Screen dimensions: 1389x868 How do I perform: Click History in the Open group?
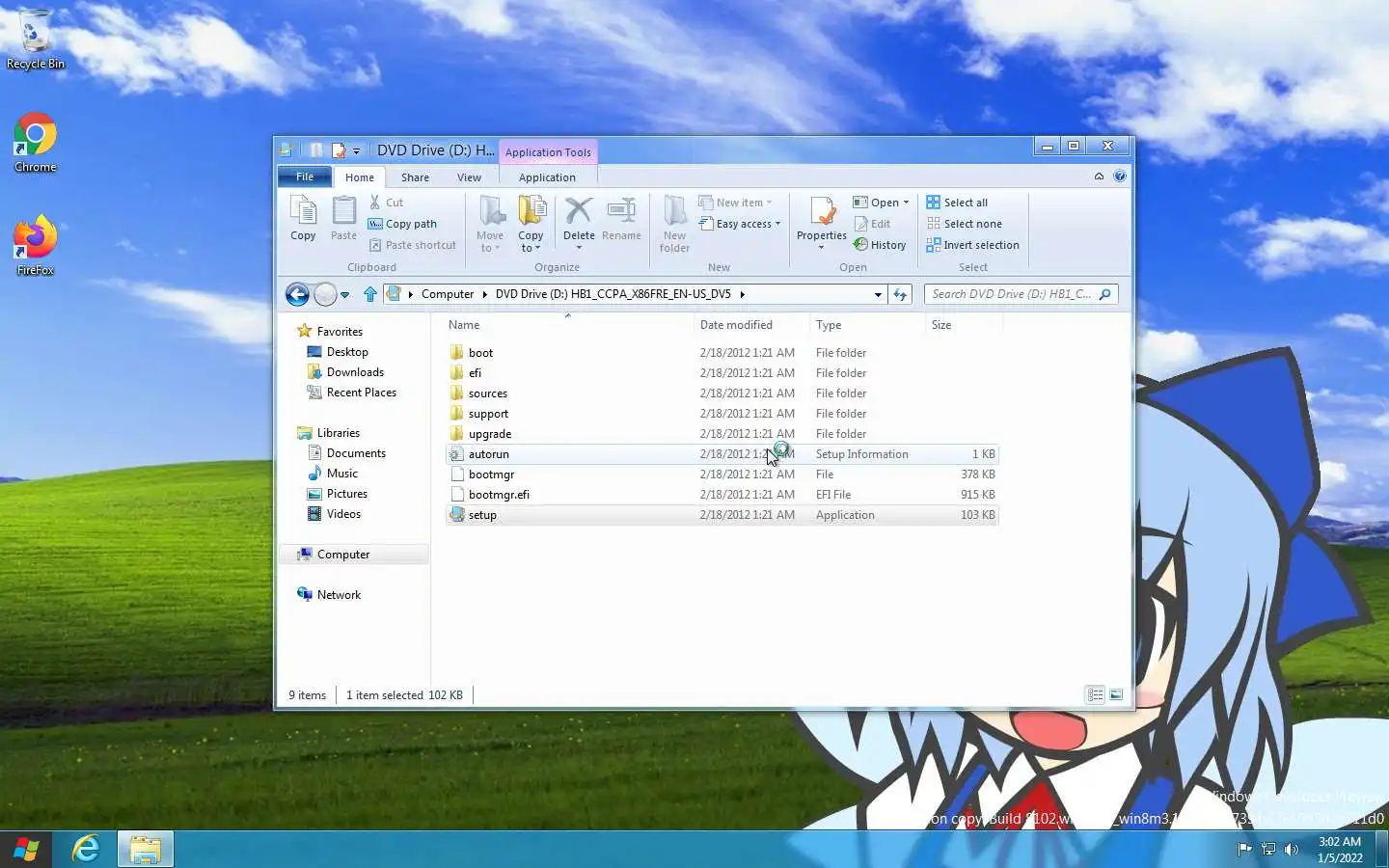tap(880, 245)
